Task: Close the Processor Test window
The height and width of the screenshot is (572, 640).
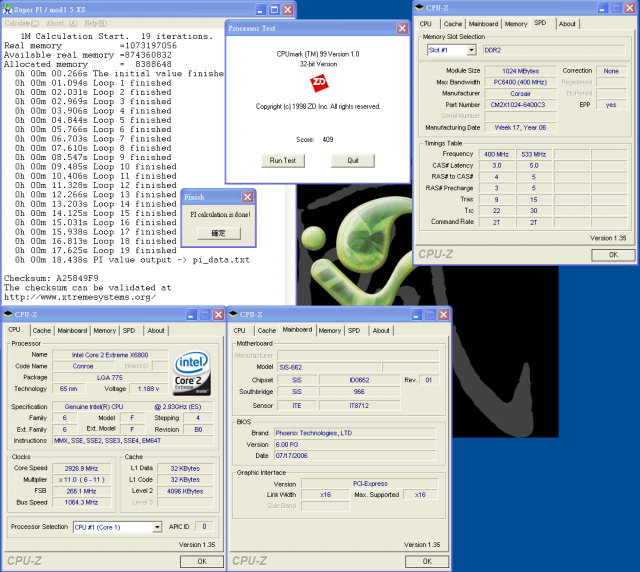Action: [402, 28]
